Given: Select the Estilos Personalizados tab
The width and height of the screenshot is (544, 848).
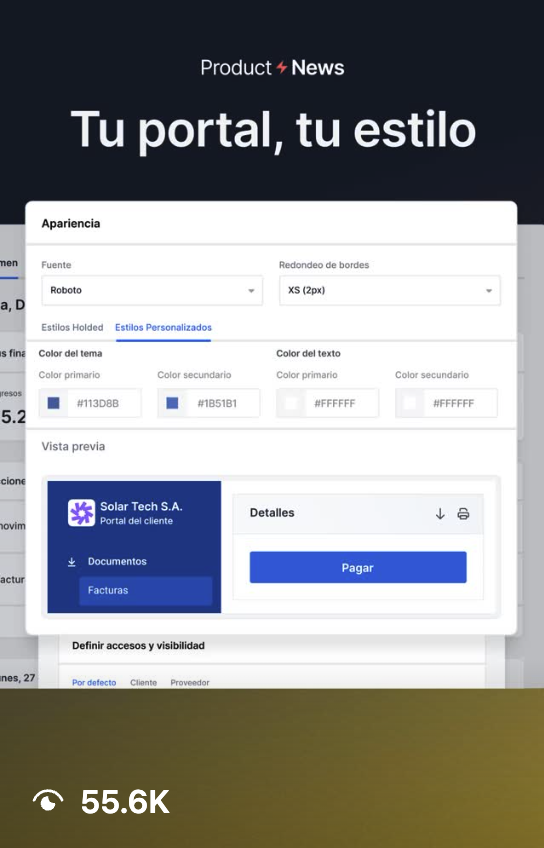Looking at the screenshot, I should pos(163,327).
